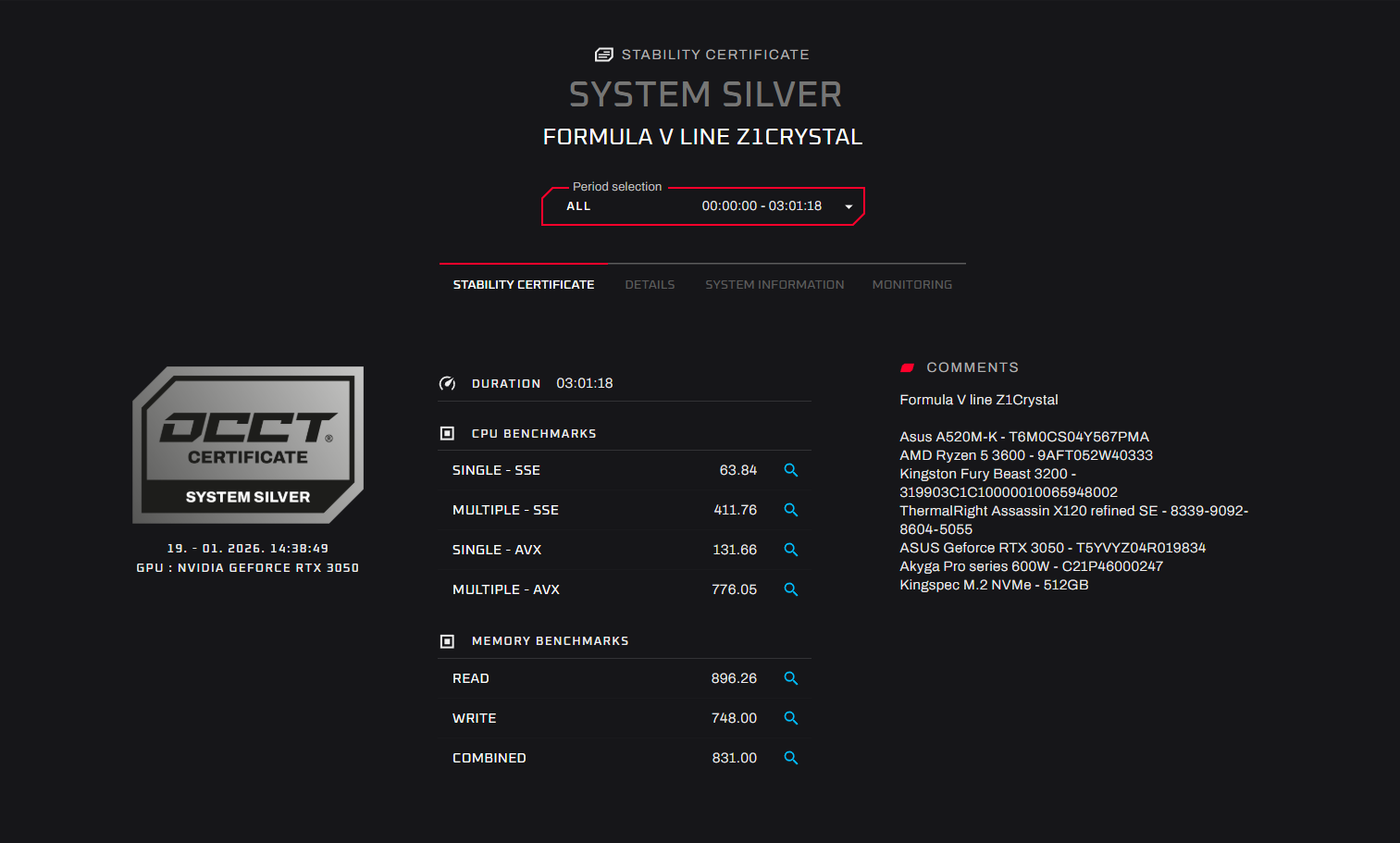
Task: Click the Kingspec M.2 NVMe comment line
Action: pos(994,585)
